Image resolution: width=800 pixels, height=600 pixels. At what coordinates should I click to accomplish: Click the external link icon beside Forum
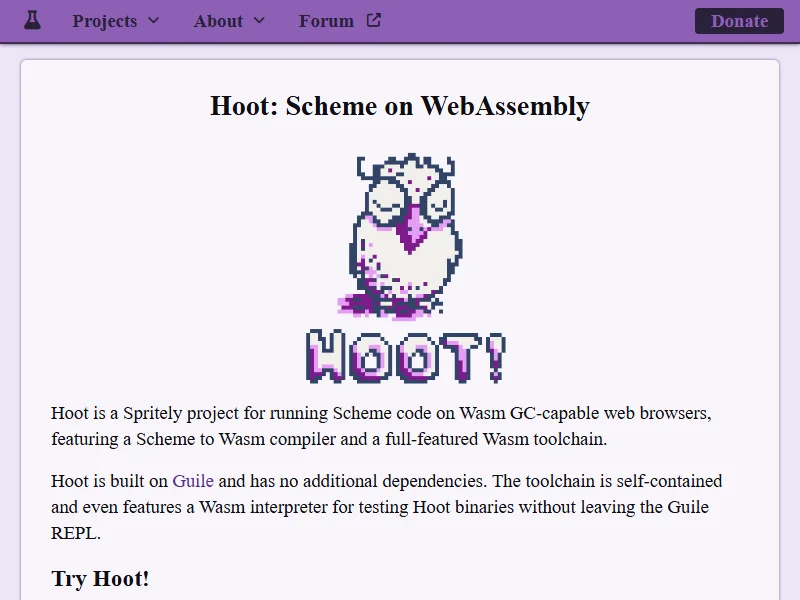tap(373, 20)
